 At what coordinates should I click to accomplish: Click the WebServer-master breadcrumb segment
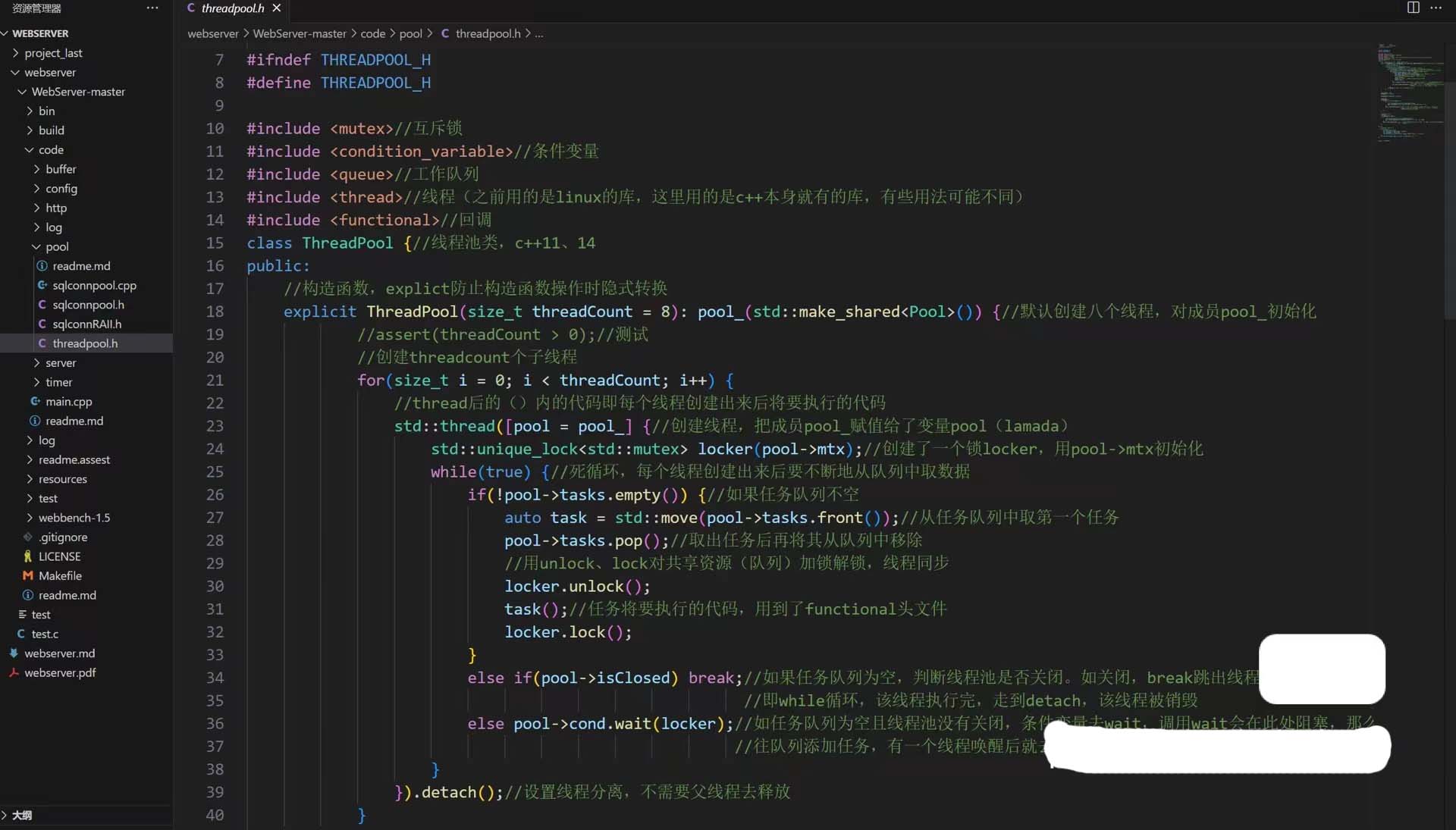point(300,33)
